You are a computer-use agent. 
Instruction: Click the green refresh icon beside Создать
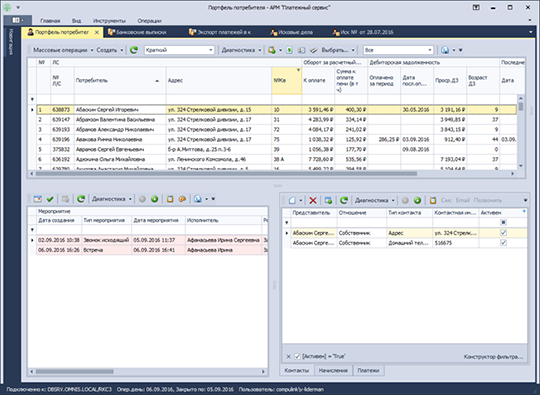[134, 50]
